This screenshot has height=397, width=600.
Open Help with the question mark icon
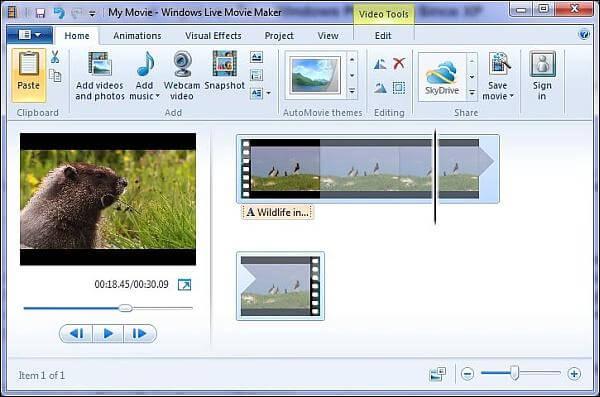(584, 35)
